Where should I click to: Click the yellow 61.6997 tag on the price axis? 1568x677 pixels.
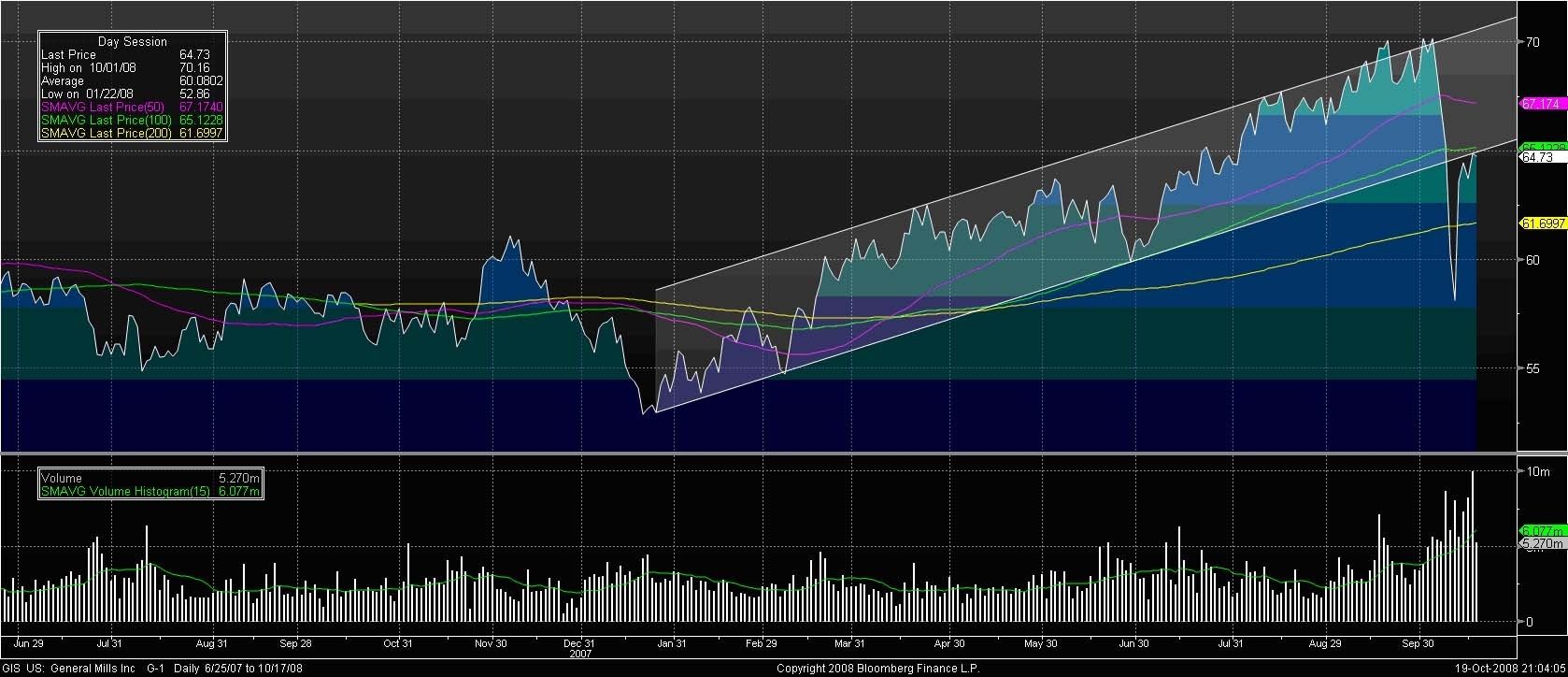[1543, 223]
